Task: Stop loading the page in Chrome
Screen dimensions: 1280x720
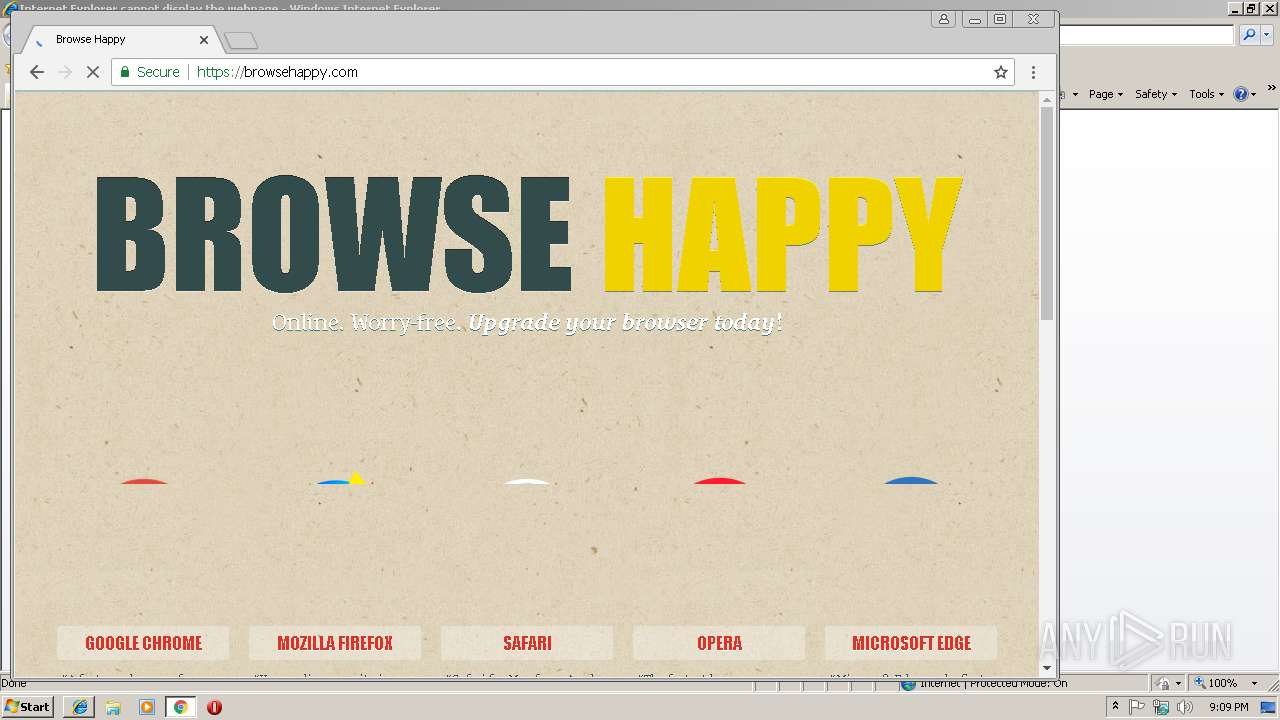Action: pyautogui.click(x=93, y=72)
